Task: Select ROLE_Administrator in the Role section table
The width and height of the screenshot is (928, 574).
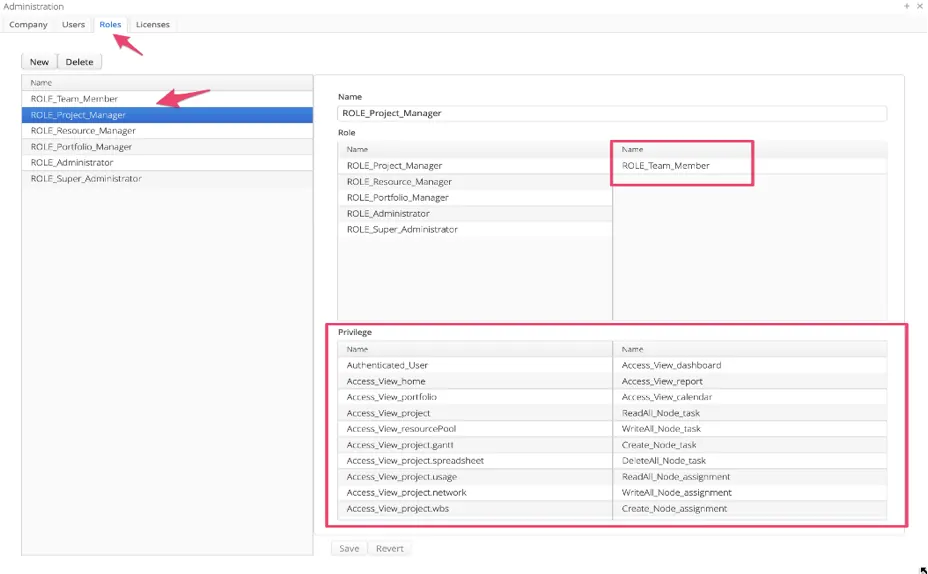Action: tap(475, 214)
